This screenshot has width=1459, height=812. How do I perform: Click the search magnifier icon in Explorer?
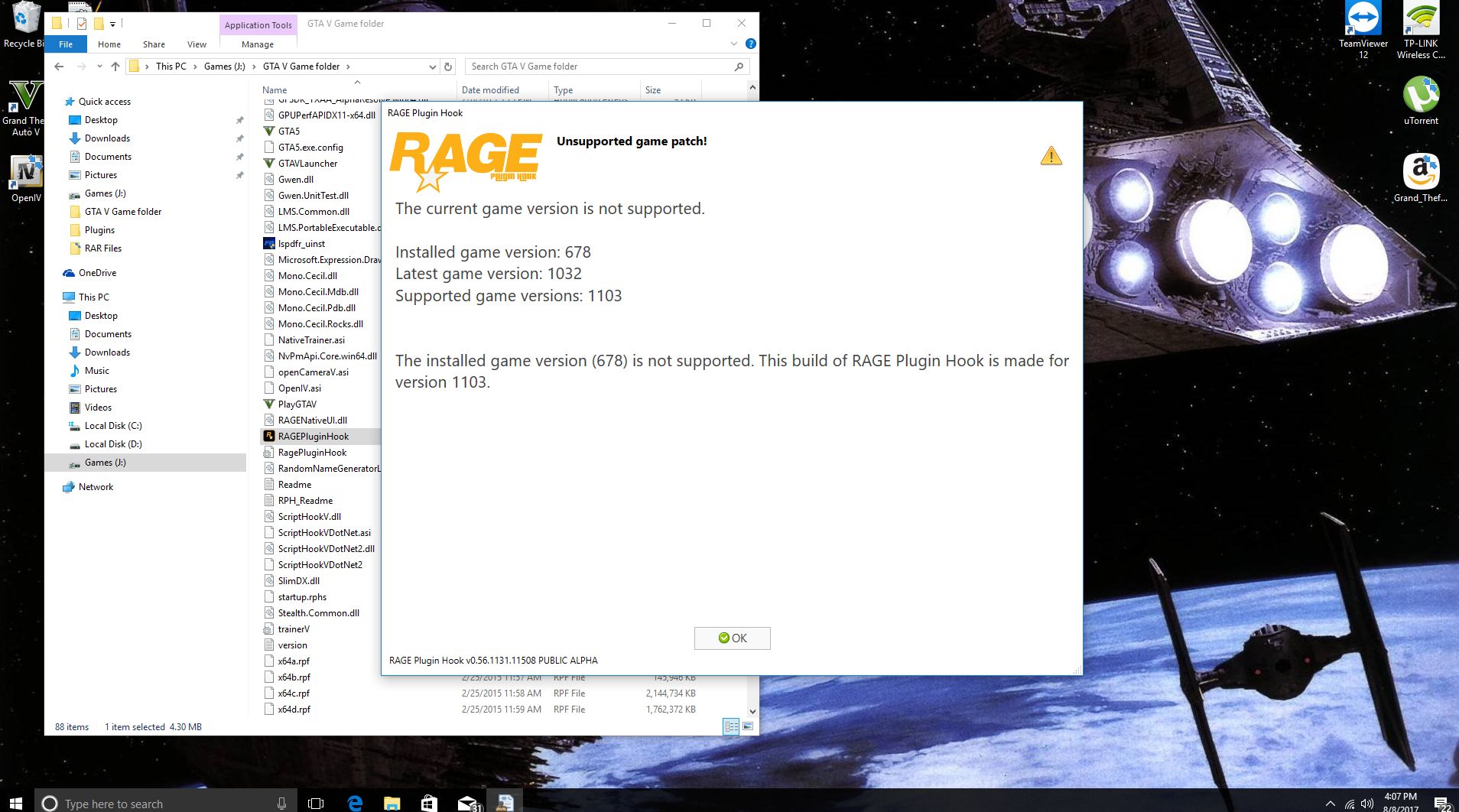pos(739,67)
